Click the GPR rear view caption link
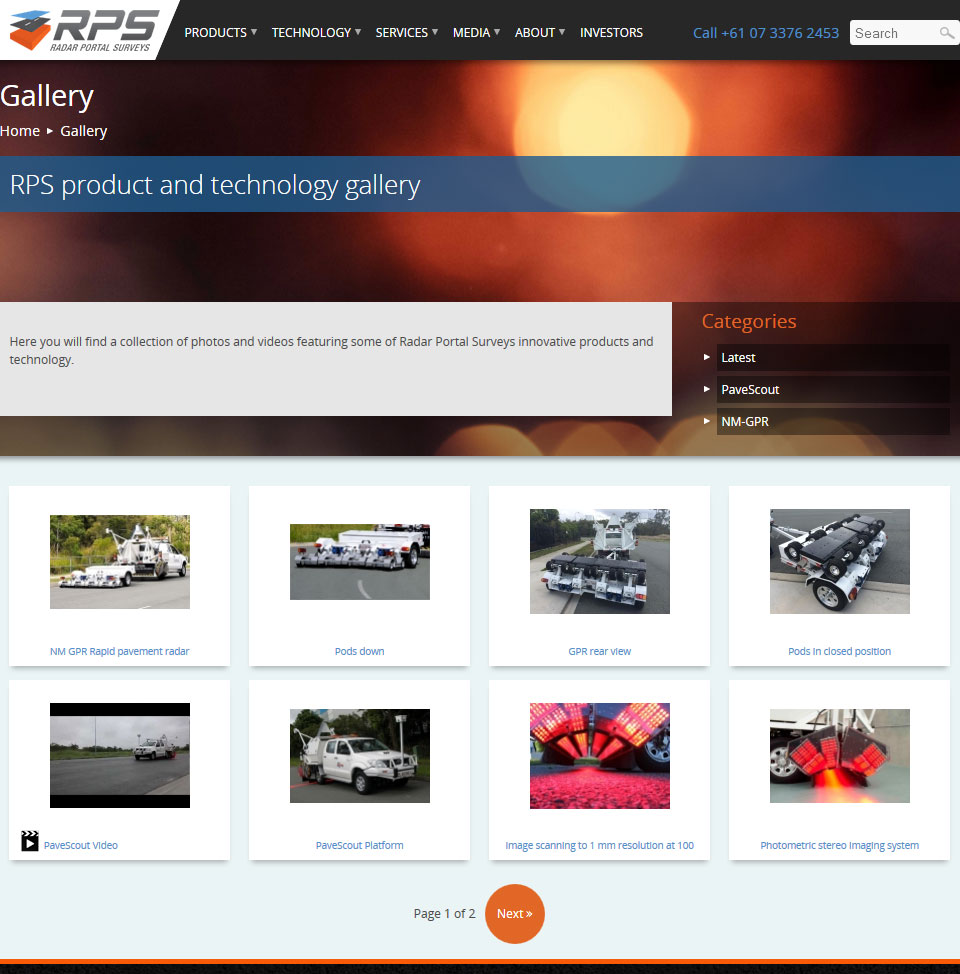Image resolution: width=960 pixels, height=974 pixels. tap(600, 651)
